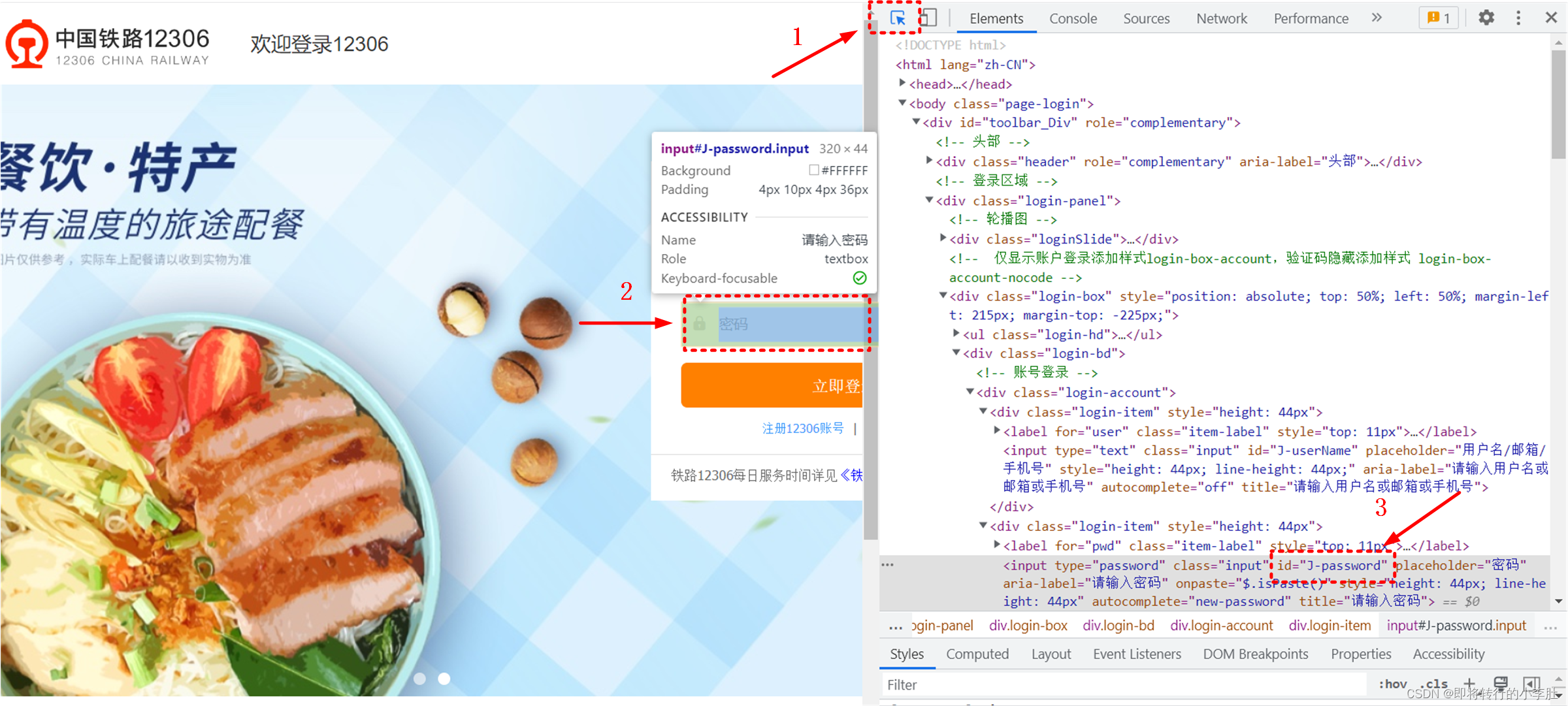The height and width of the screenshot is (706, 1568).
Task: Close the DevTools panel
Action: click(x=1551, y=18)
